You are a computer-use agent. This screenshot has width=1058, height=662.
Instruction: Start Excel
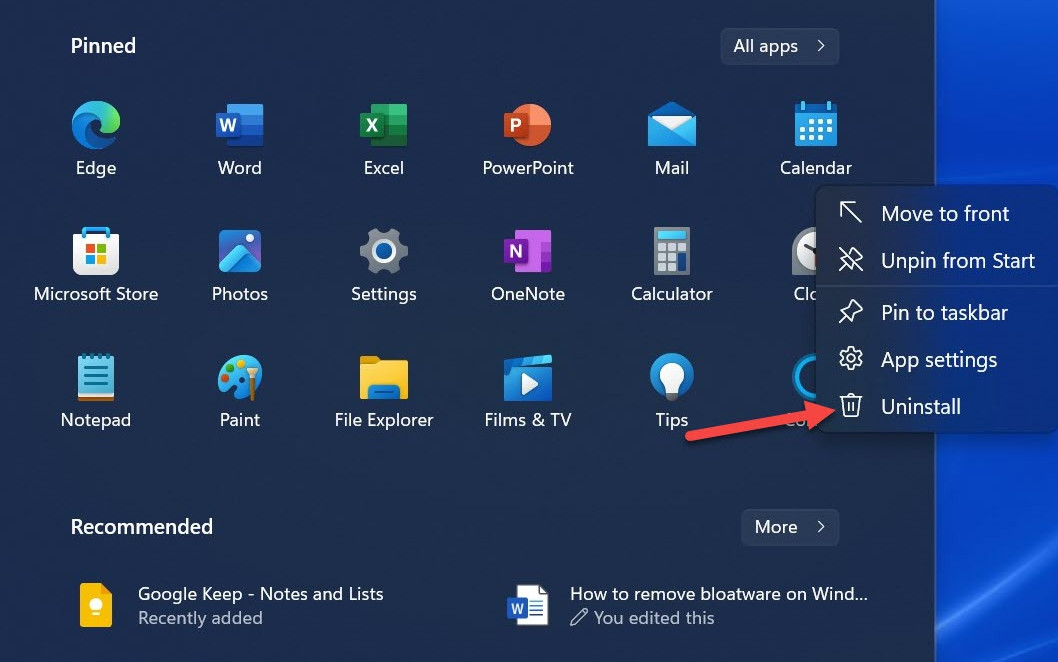tap(383, 135)
